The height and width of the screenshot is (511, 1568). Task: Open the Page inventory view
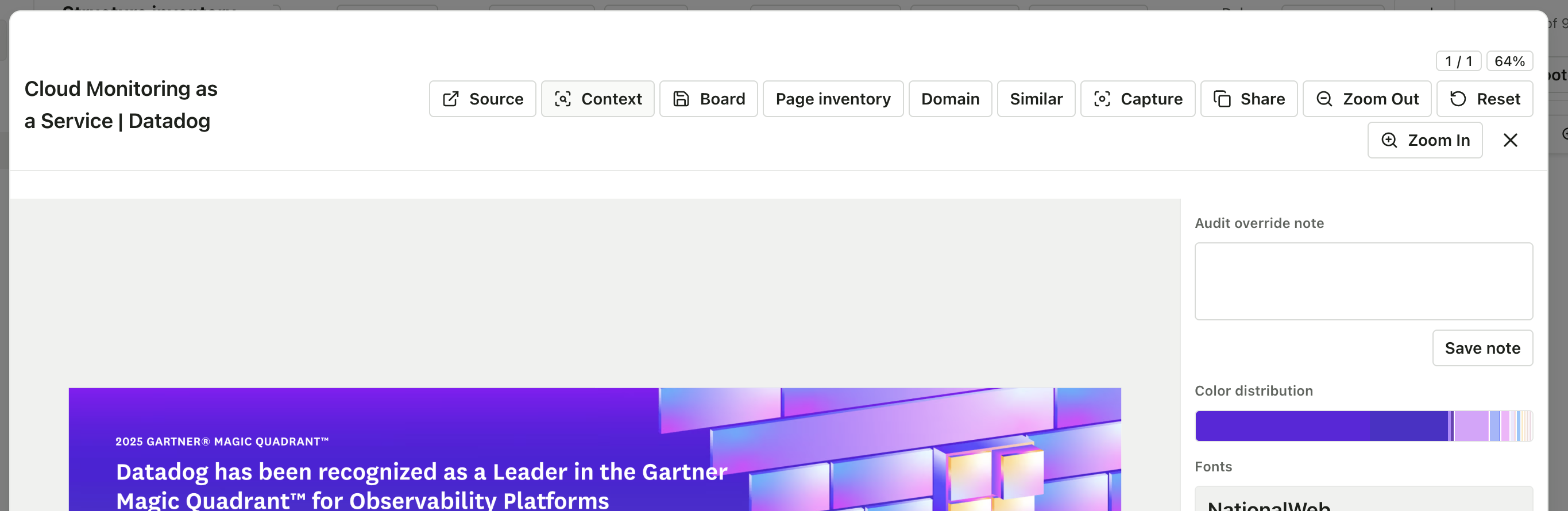[833, 99]
